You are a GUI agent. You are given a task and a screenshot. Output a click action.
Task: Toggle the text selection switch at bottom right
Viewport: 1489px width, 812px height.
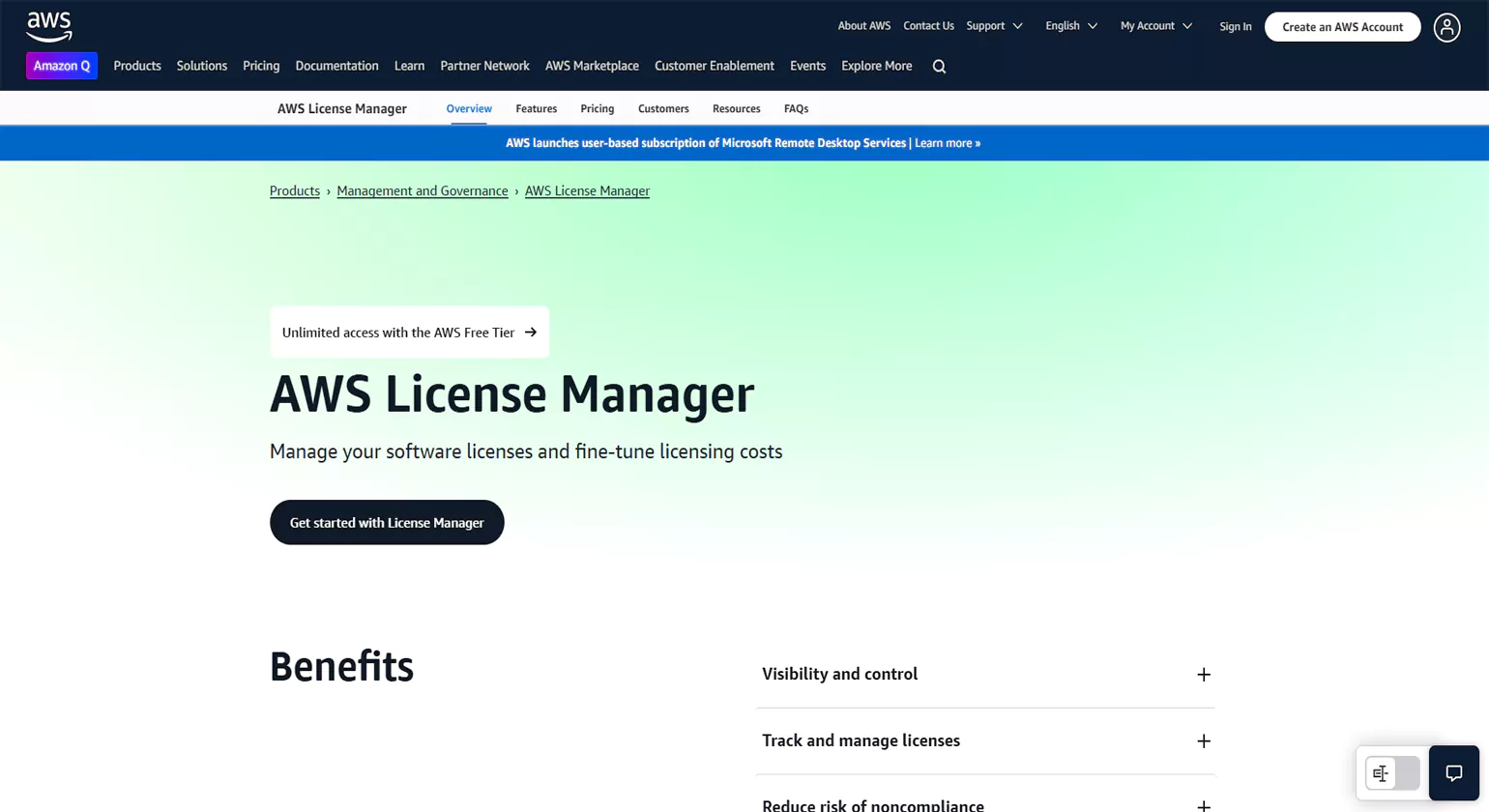pyautogui.click(x=1392, y=773)
